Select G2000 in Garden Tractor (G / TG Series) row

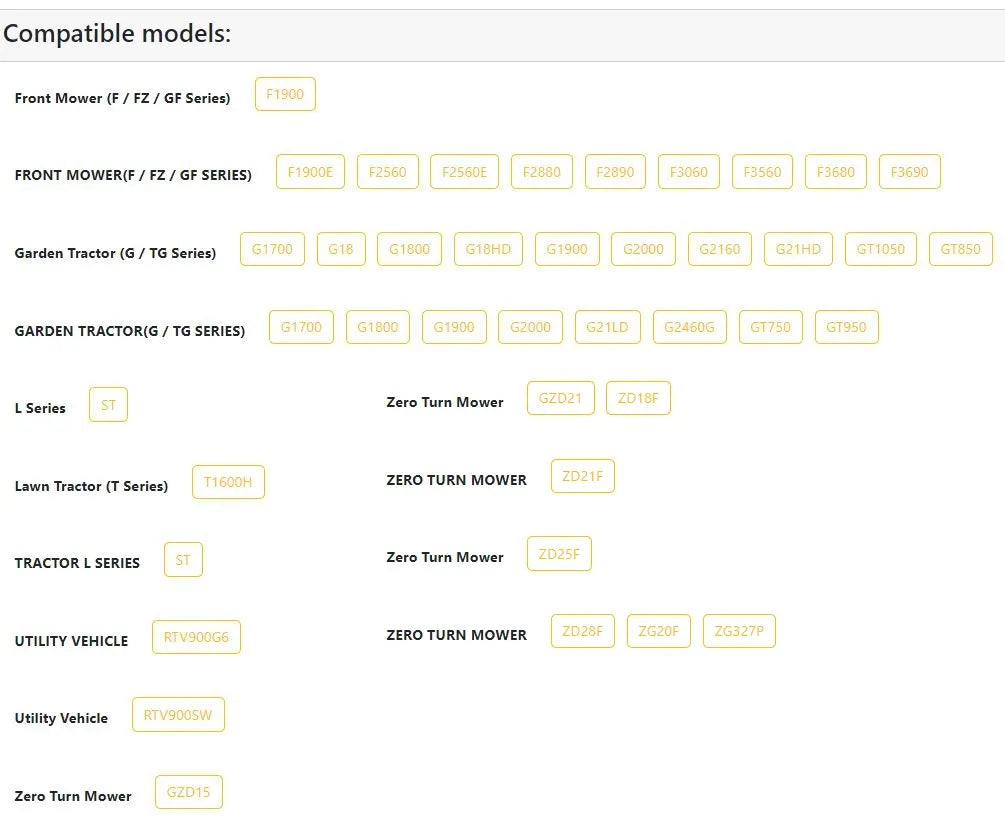(644, 249)
